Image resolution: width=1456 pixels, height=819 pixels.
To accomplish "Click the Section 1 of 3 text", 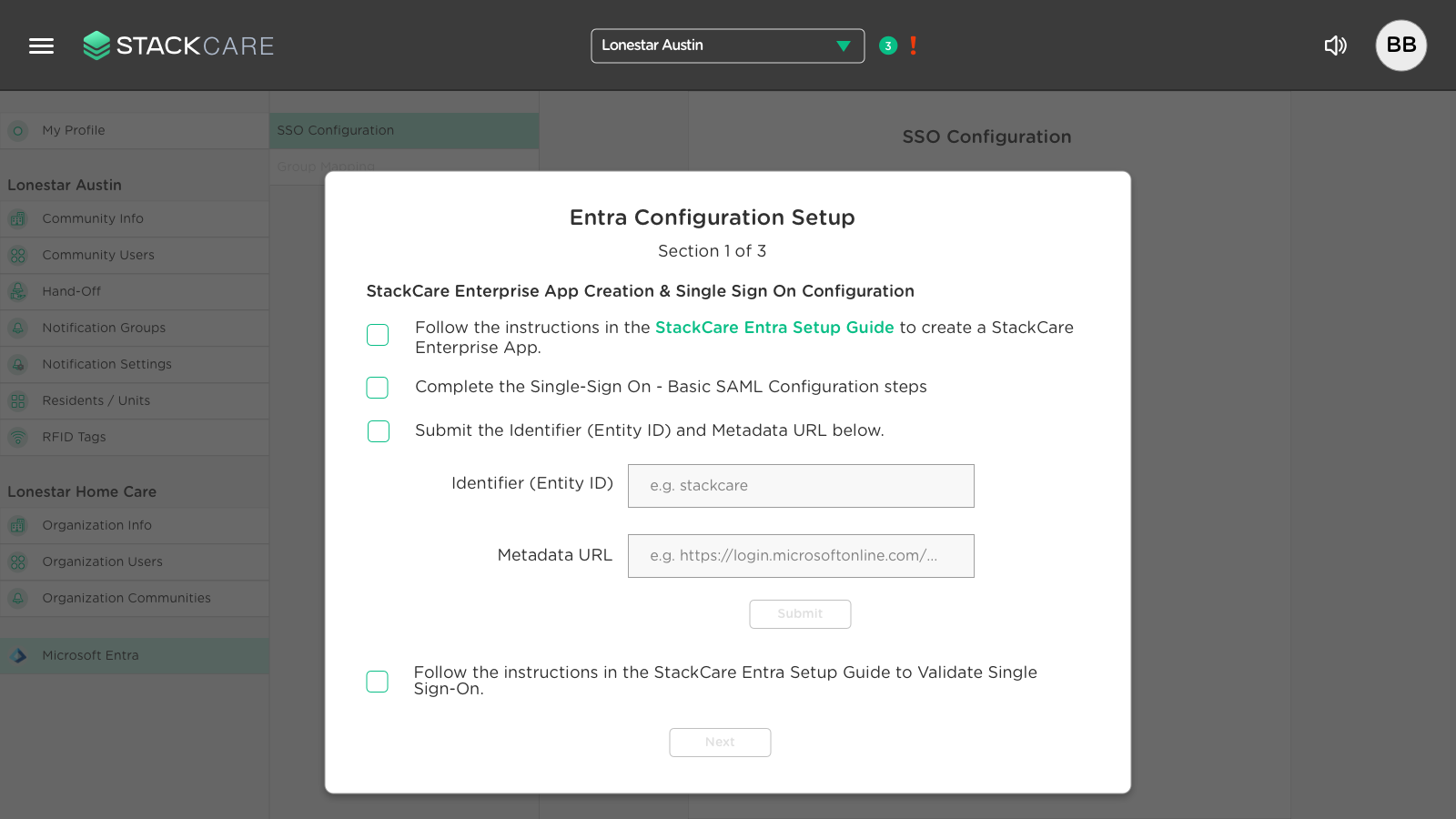I will [x=713, y=251].
